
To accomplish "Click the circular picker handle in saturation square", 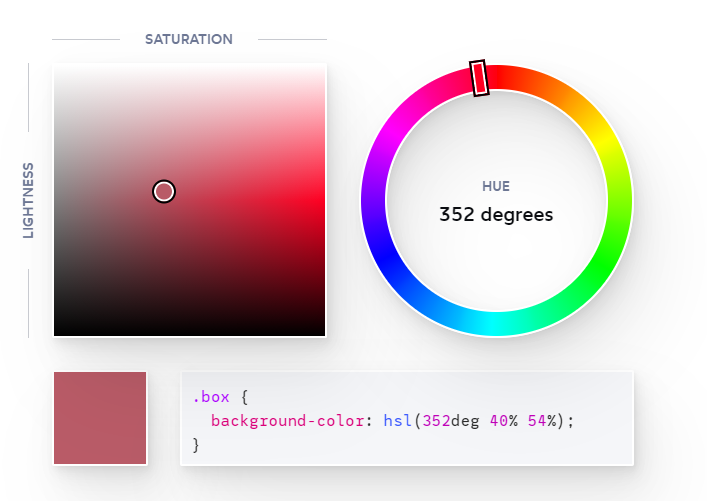I will 164,192.
